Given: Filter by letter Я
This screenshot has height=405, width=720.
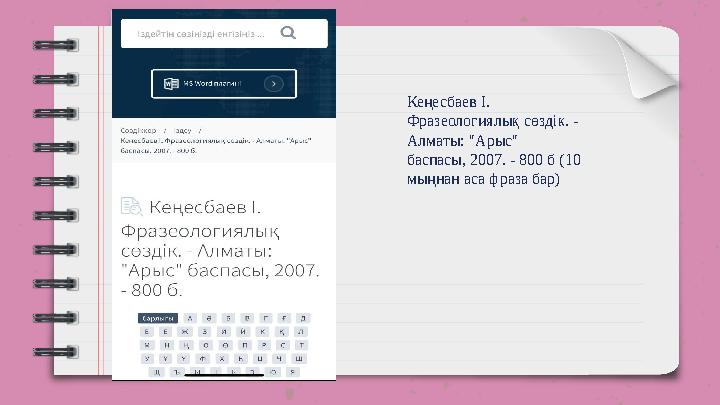Looking at the screenshot, I should (292, 372).
